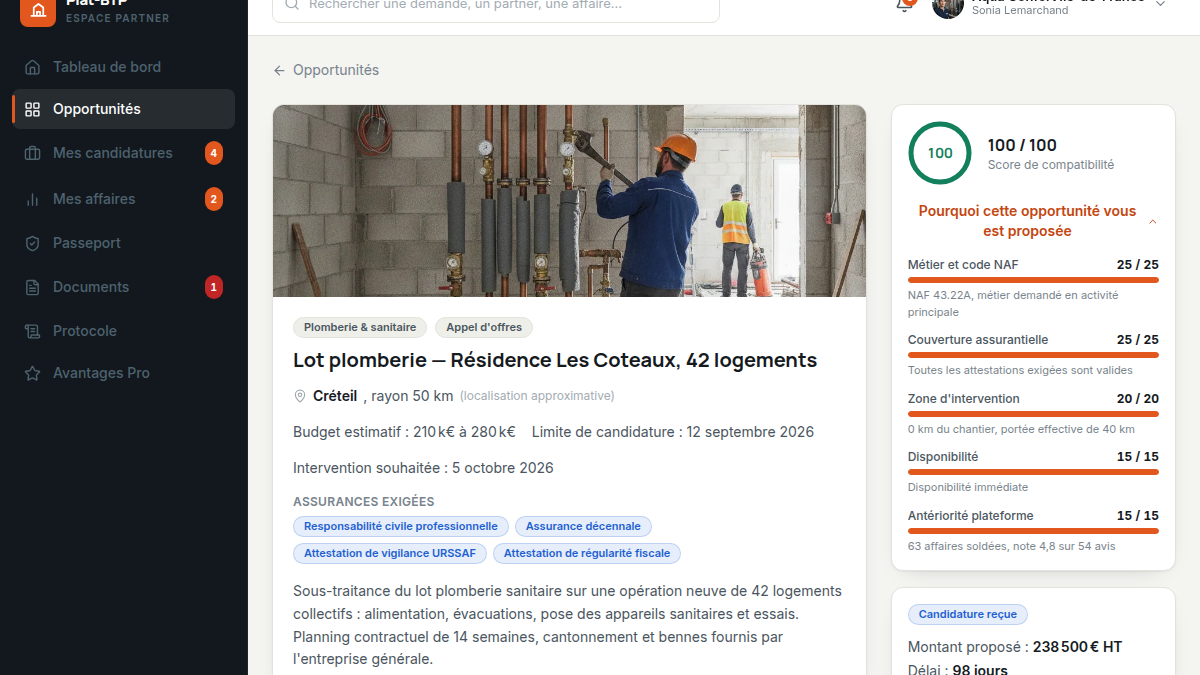Viewport: 1200px width, 675px height.
Task: Click the 'Couverture assurantielle' progress bar
Action: [x=1033, y=355]
